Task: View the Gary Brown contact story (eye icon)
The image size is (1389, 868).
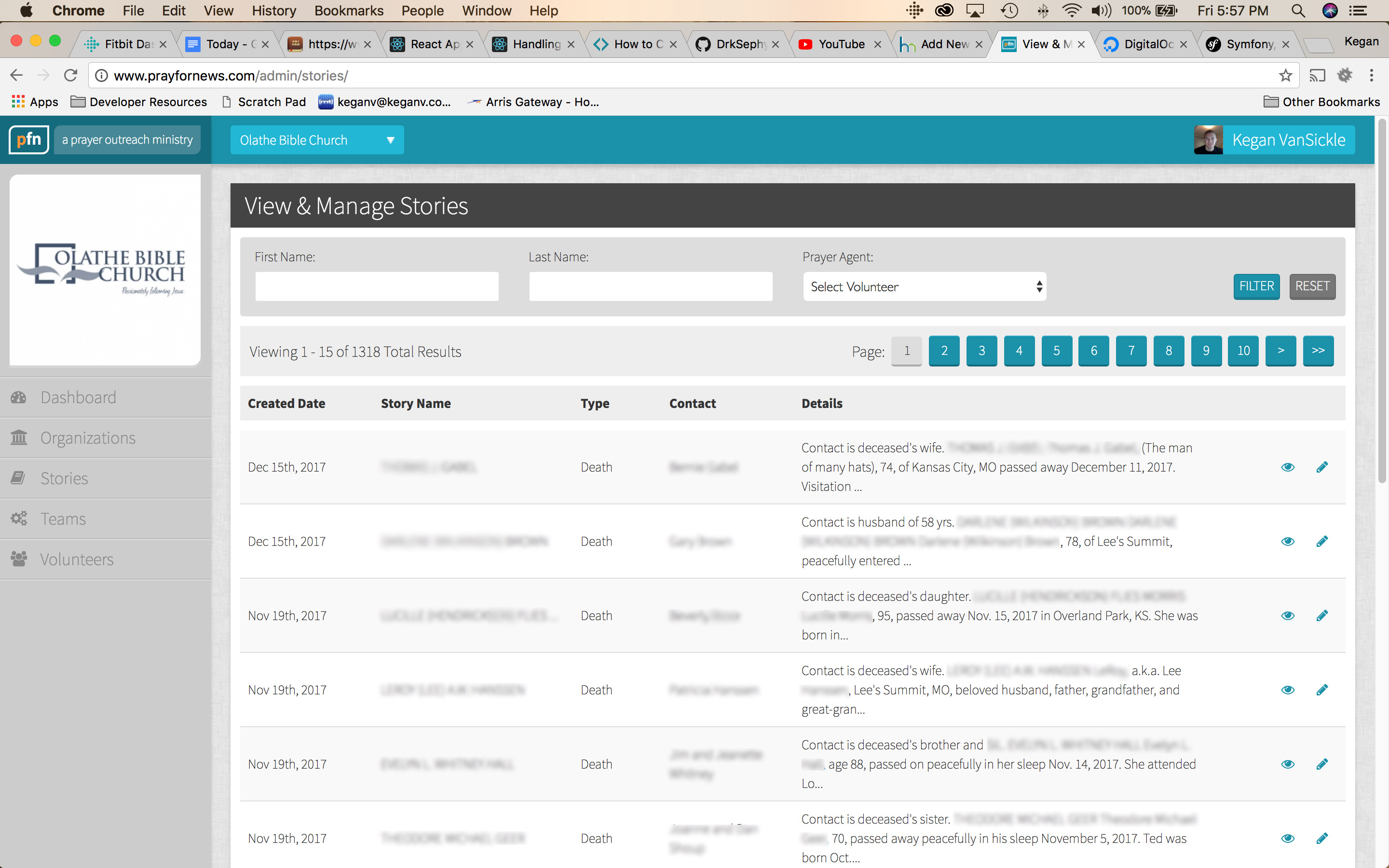Action: tap(1287, 541)
